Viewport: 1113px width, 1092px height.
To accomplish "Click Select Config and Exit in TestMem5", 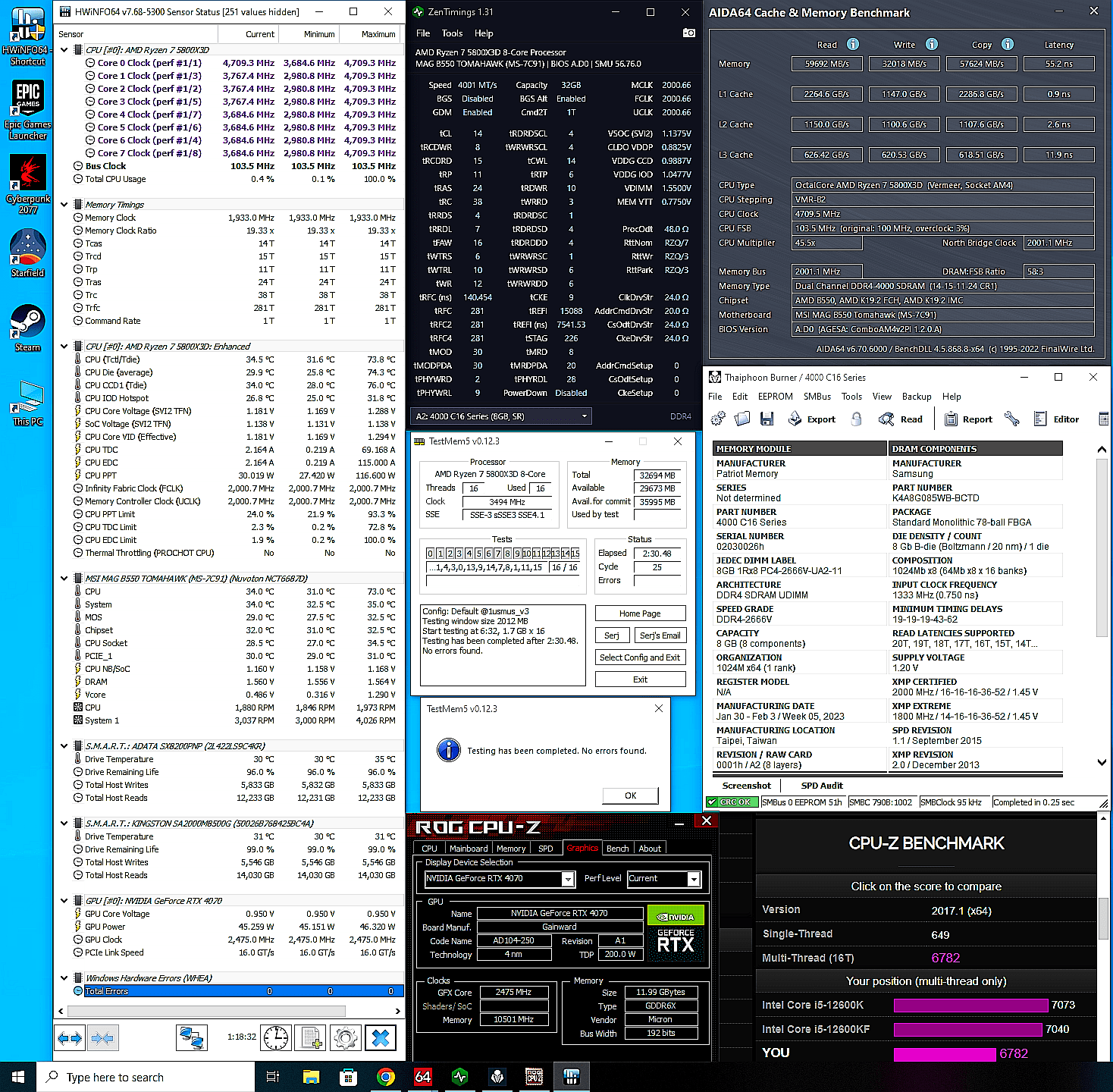I will coord(640,657).
